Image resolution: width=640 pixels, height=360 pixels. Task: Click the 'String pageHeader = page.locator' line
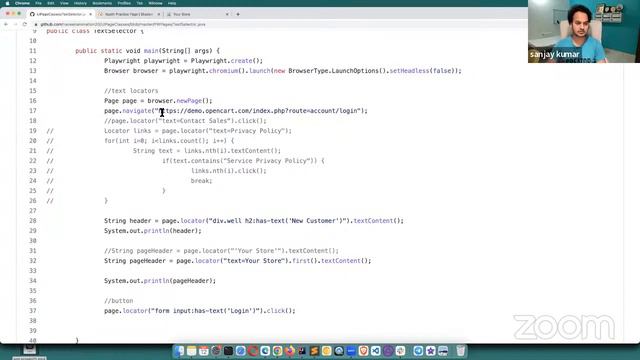(238, 261)
